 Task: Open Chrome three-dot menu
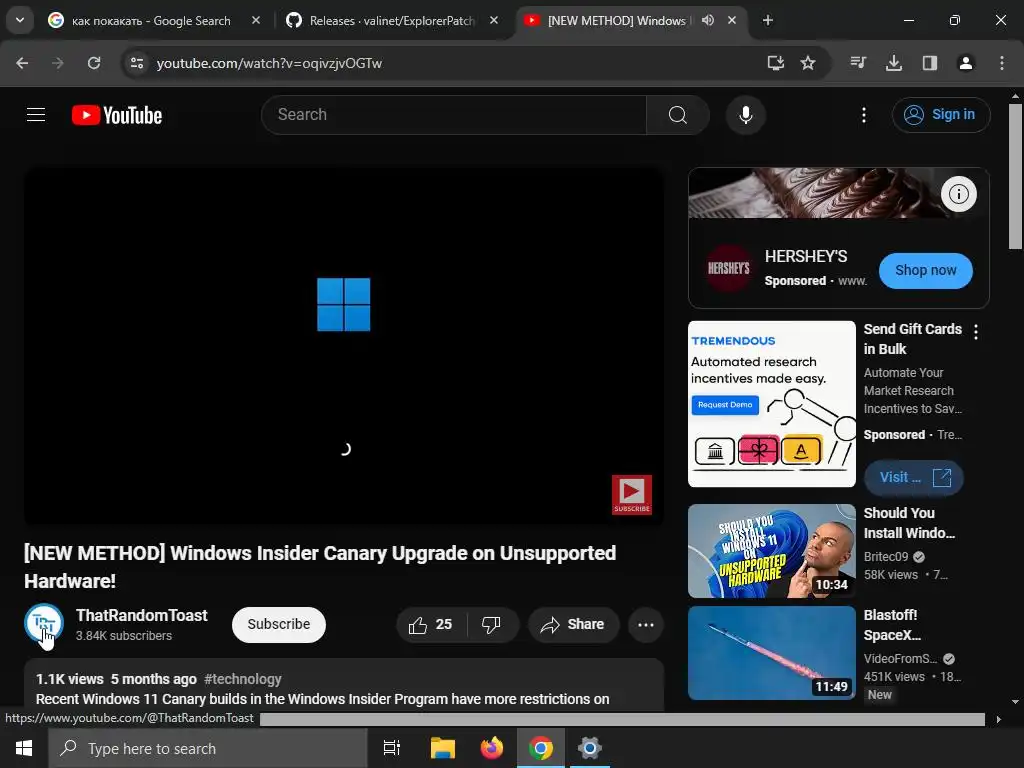coord(1001,63)
